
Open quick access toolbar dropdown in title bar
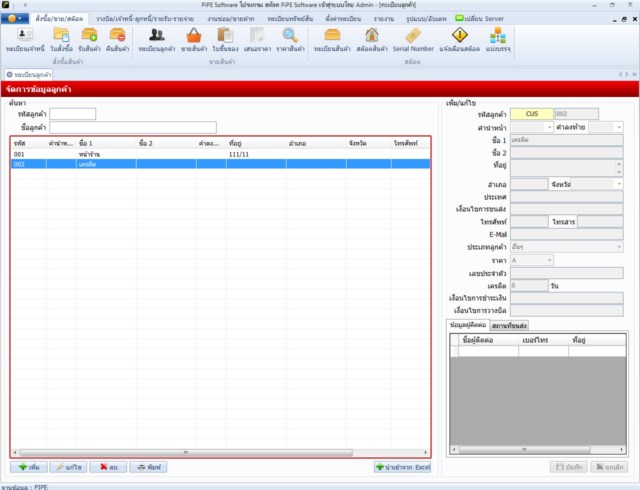[25, 5]
